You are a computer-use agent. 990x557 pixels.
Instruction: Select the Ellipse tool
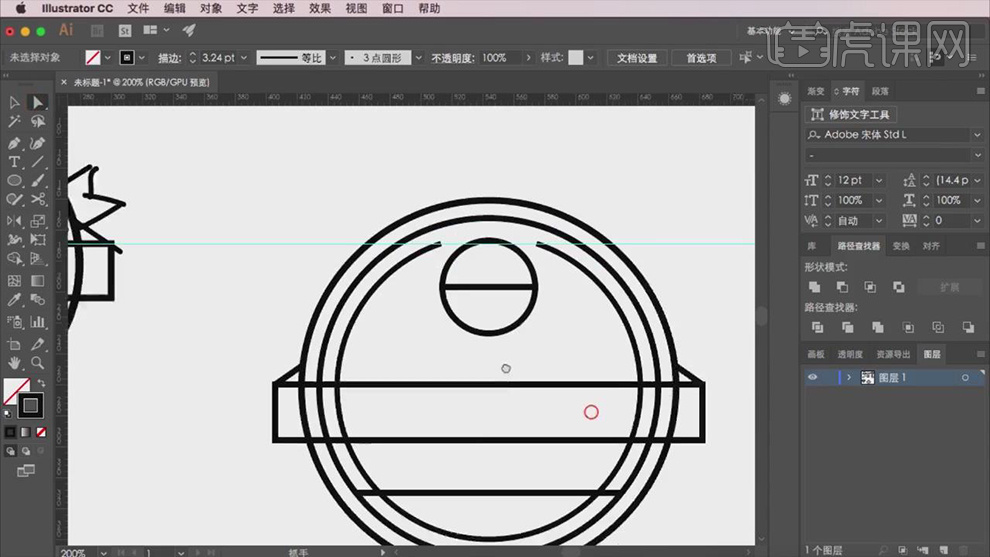14,181
